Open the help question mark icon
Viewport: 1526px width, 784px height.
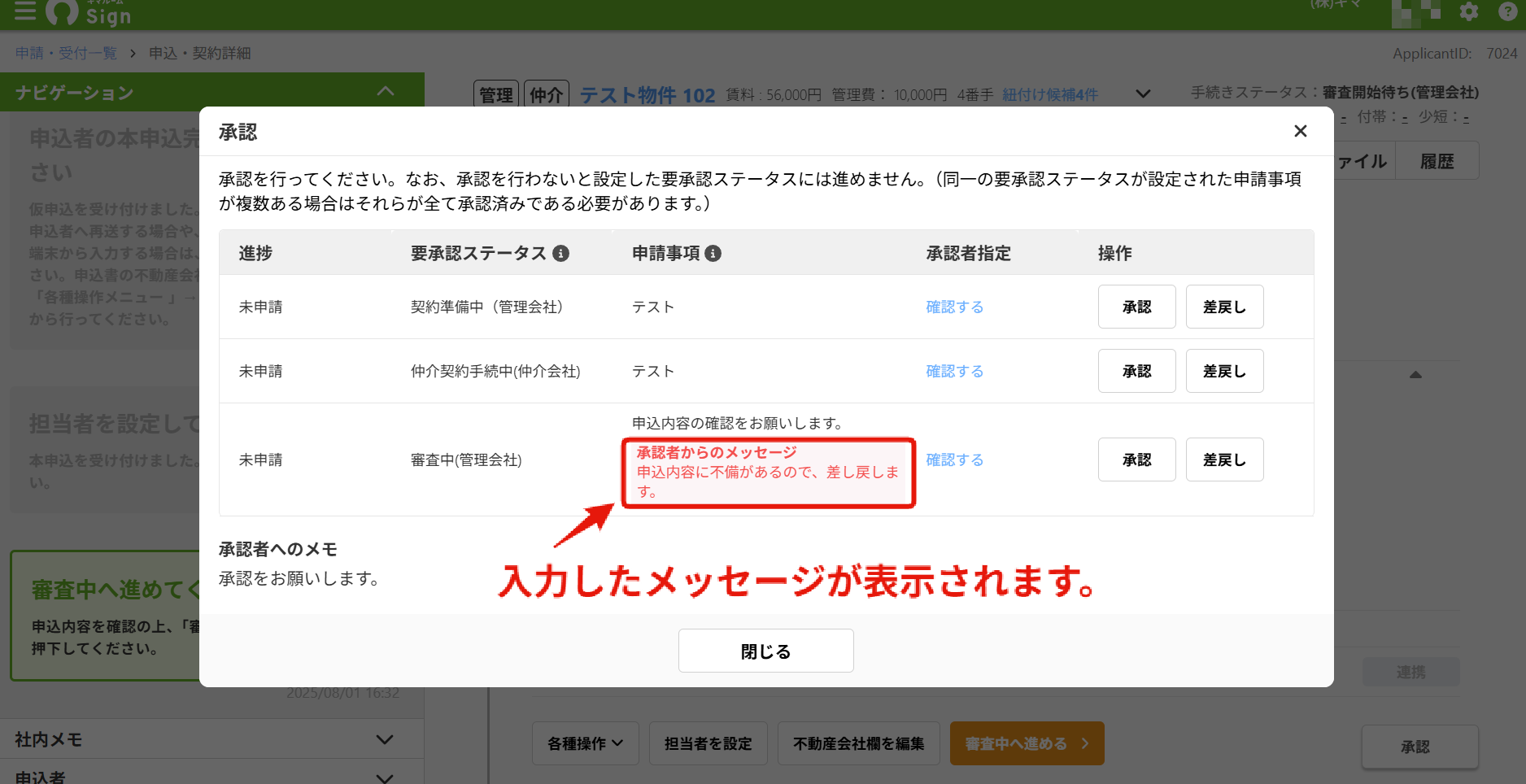coord(1507,11)
